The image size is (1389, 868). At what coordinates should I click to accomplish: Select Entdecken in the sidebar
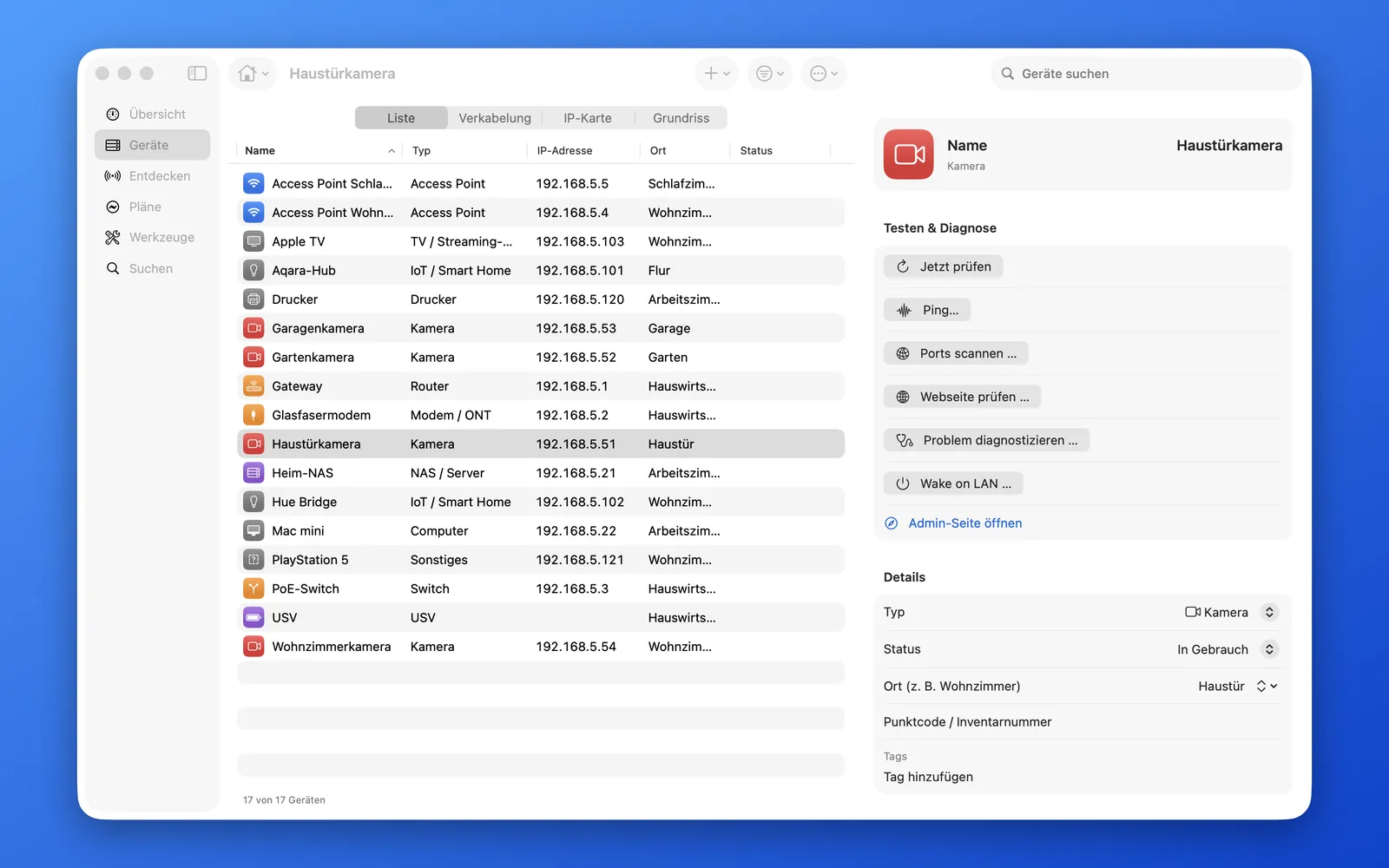coord(152,176)
